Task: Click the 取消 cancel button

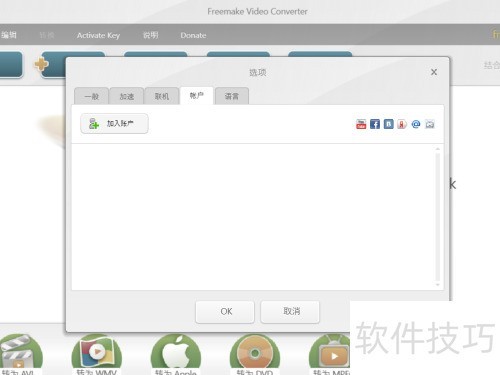Action: pyautogui.click(x=290, y=312)
